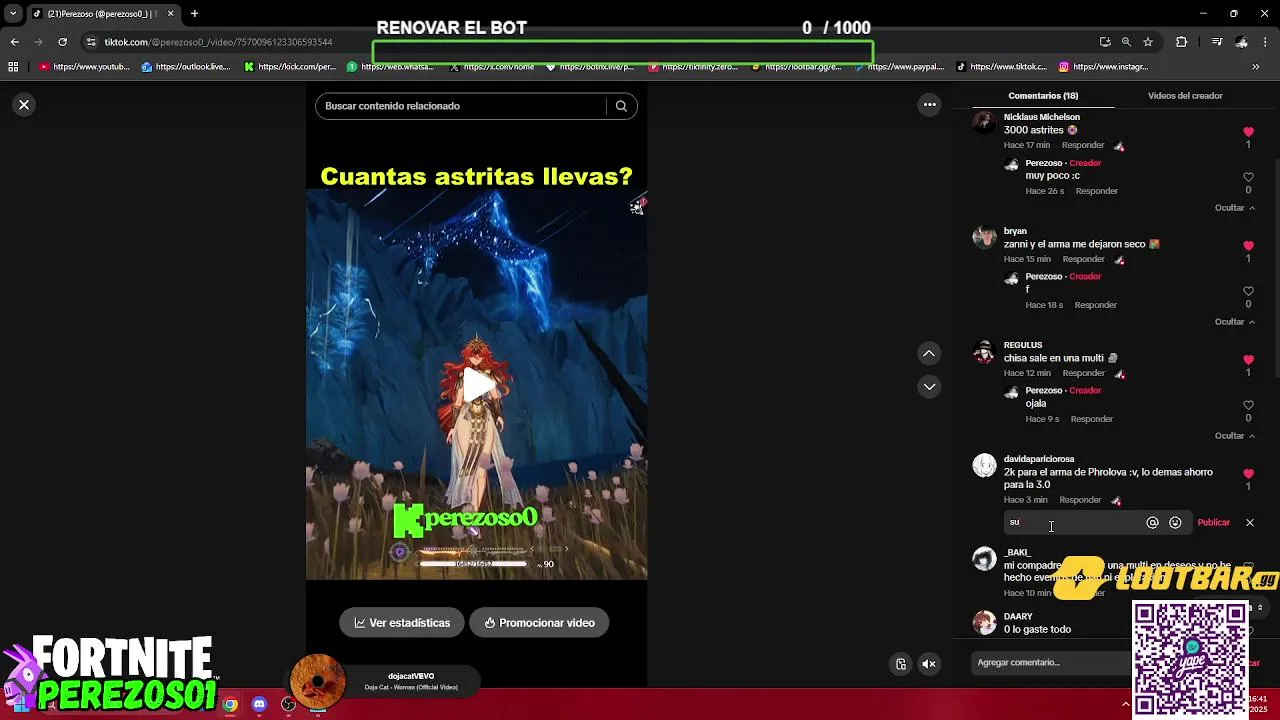Open youtube bookmark
This screenshot has width=1280, height=720.
(85, 67)
